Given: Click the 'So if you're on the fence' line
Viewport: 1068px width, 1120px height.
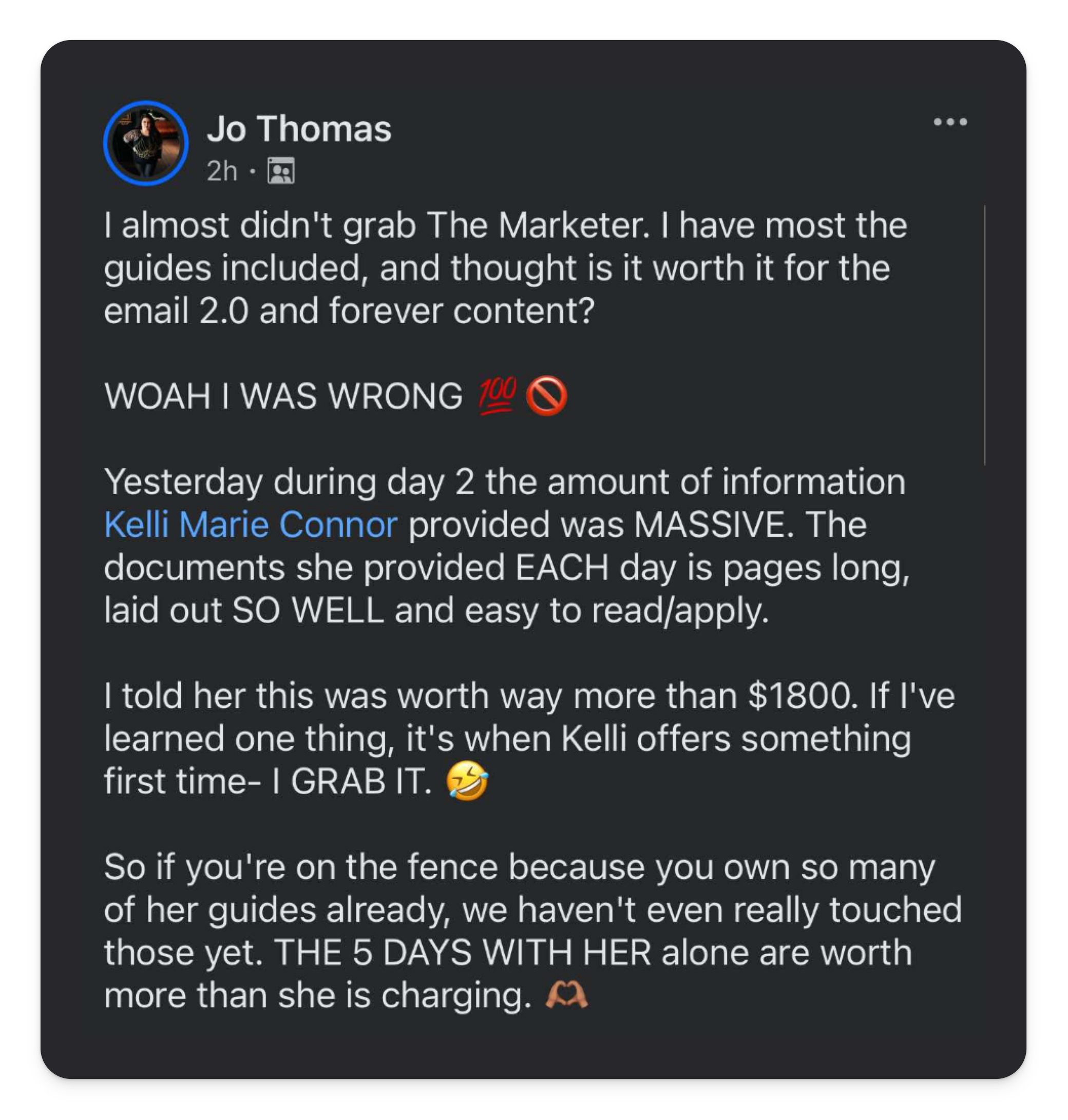Looking at the screenshot, I should (302, 867).
